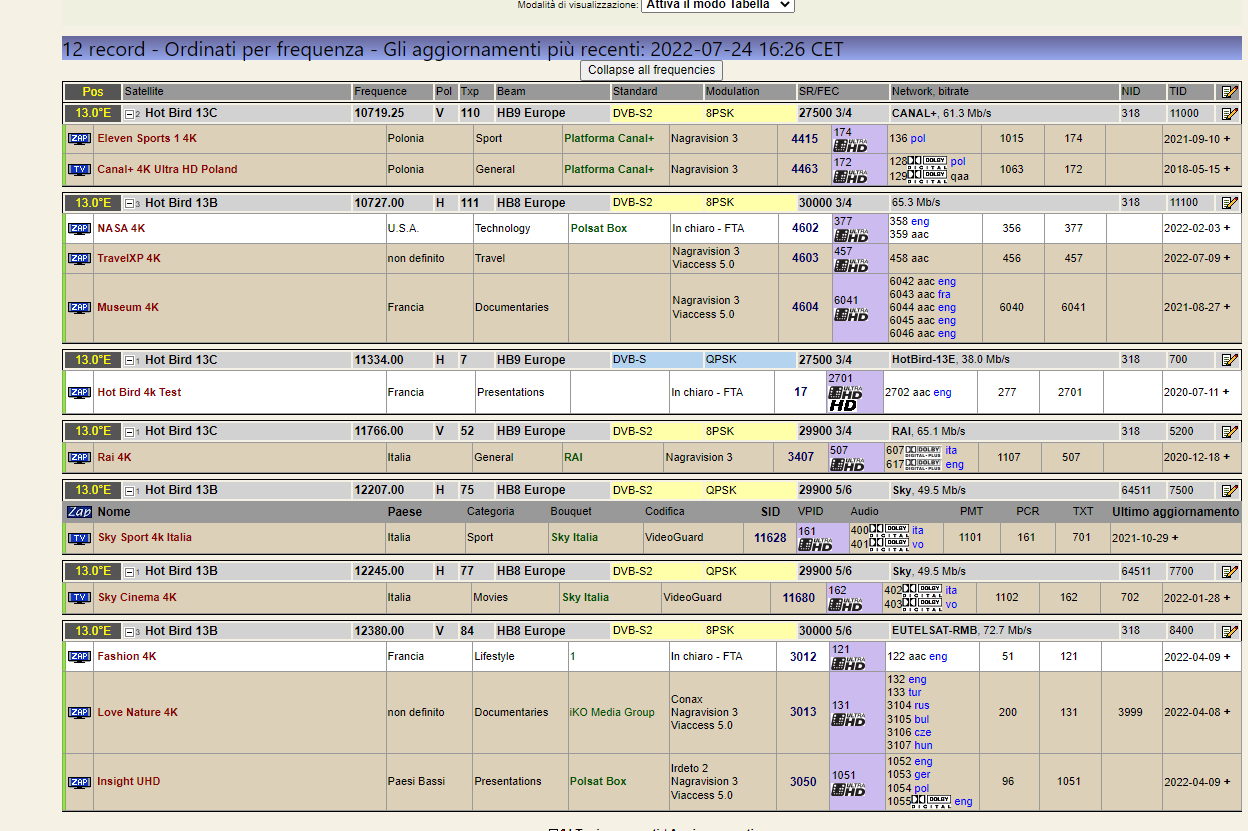Click the Dolby Digital logo beside 1055 in the Insight UHD row
Screen dimensions: 1248x831
[932, 801]
